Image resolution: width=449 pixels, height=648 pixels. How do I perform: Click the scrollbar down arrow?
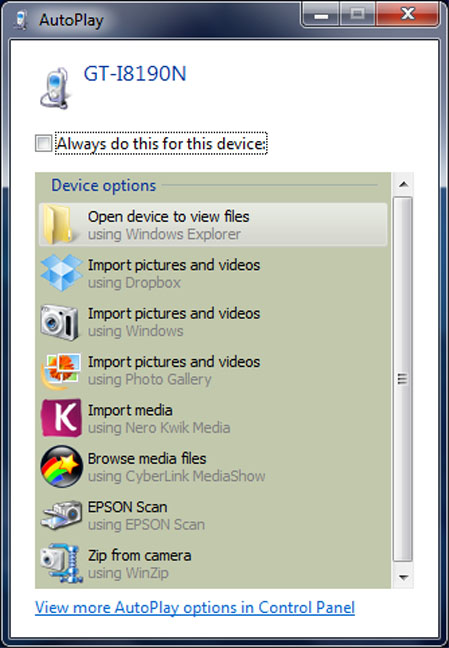coord(403,577)
